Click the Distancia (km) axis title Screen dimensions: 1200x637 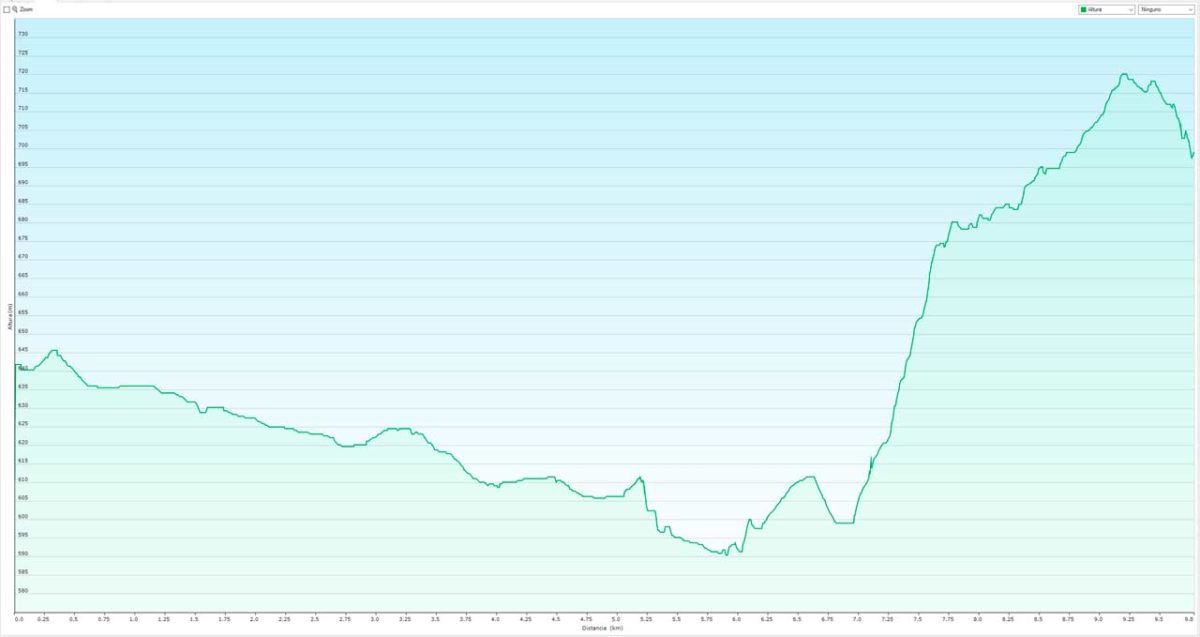tap(601, 628)
